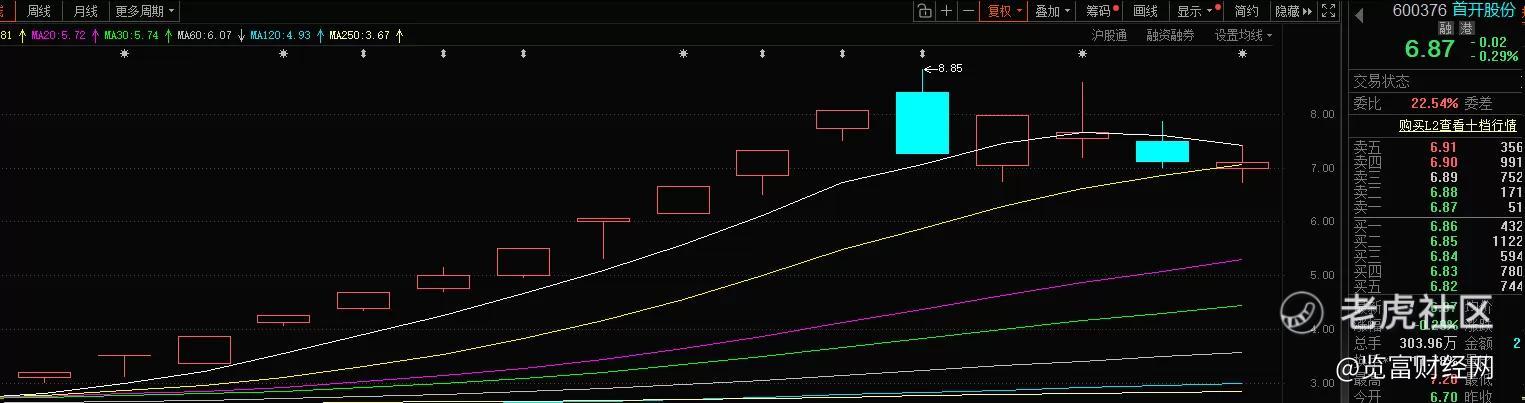
Task: Open the 复权 adjustment dropdown
Action: 1004,11
